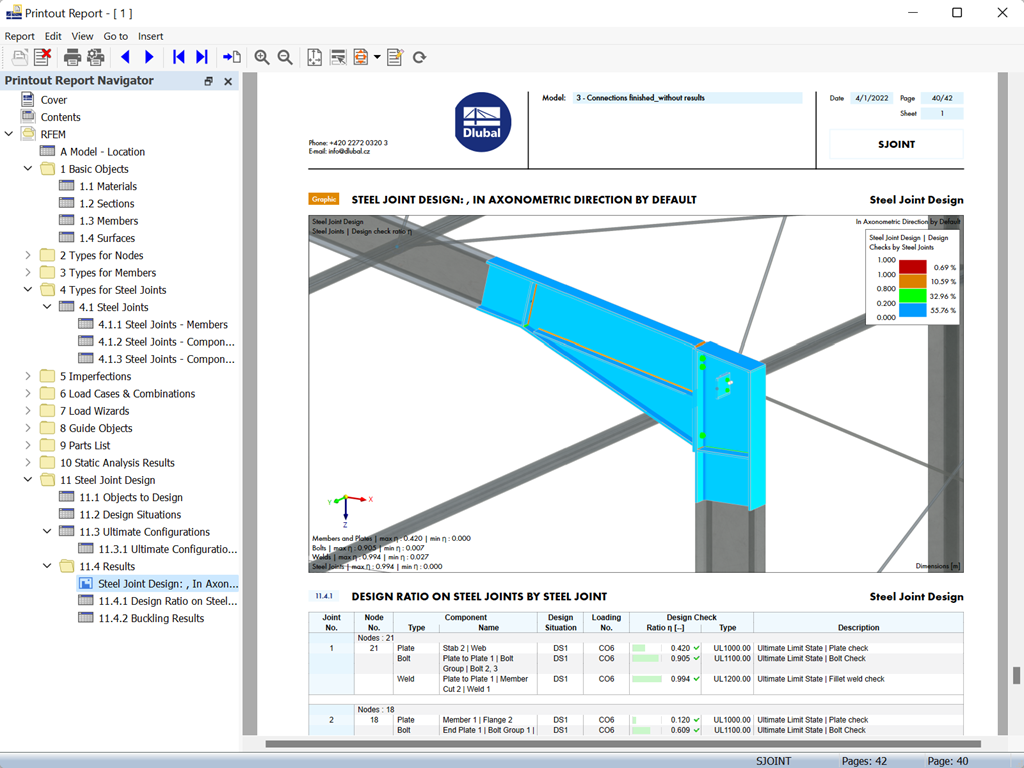Jump to the first page using the toolbar icon
Viewport: 1024px width, 768px height.
coord(178,57)
